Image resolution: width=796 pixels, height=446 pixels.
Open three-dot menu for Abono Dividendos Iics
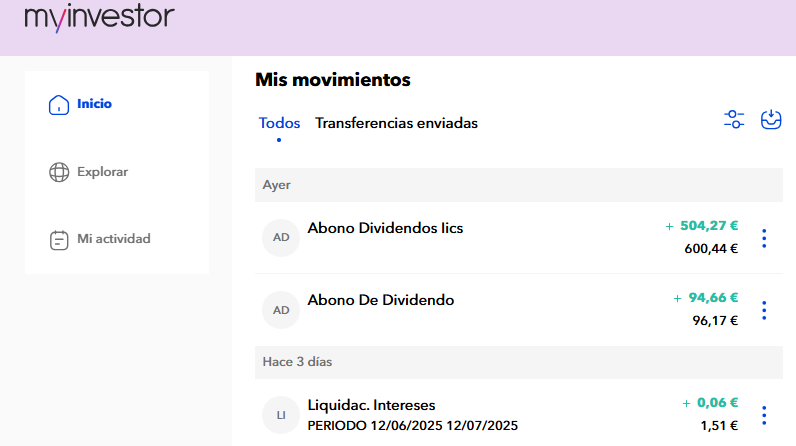[764, 238]
